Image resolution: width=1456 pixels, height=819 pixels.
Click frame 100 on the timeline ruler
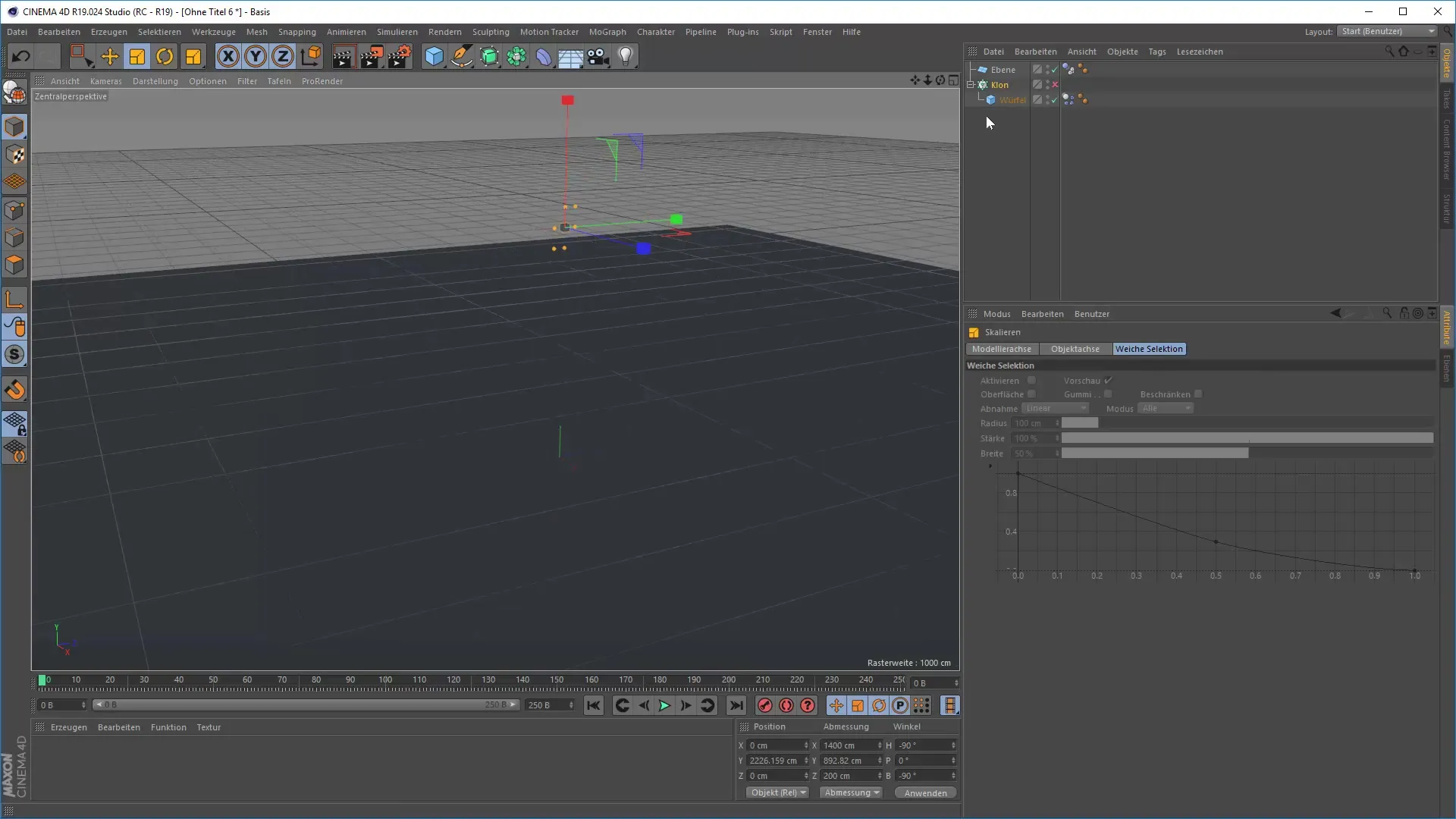tap(385, 680)
